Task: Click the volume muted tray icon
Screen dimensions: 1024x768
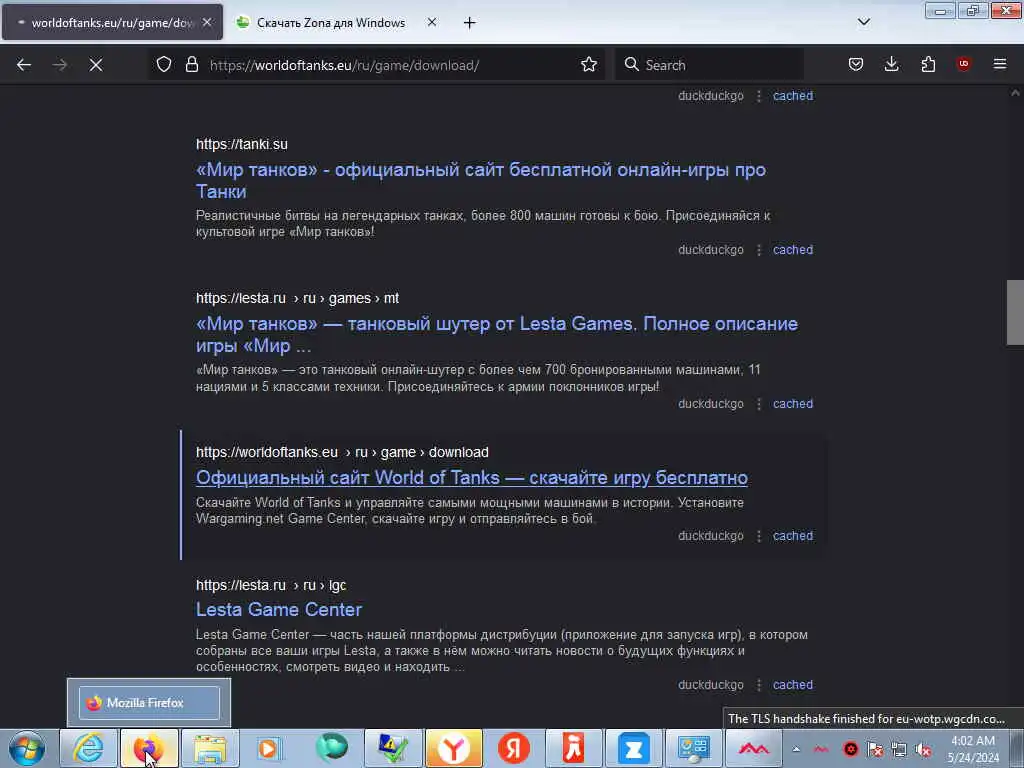Action: 923,750
